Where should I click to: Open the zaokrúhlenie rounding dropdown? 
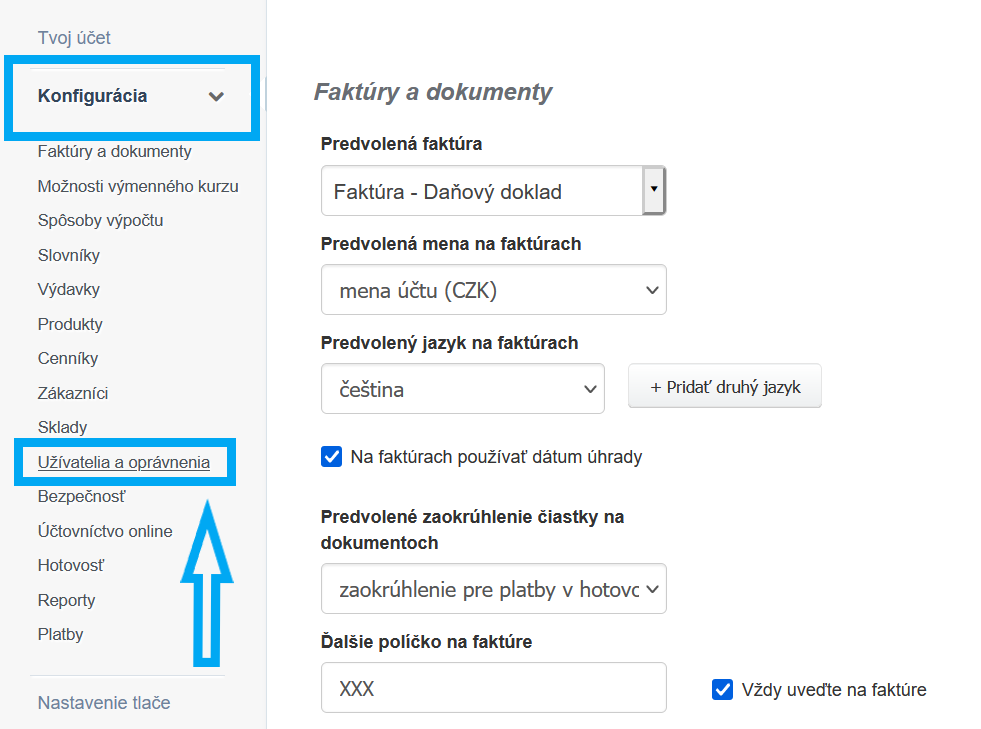click(x=493, y=589)
